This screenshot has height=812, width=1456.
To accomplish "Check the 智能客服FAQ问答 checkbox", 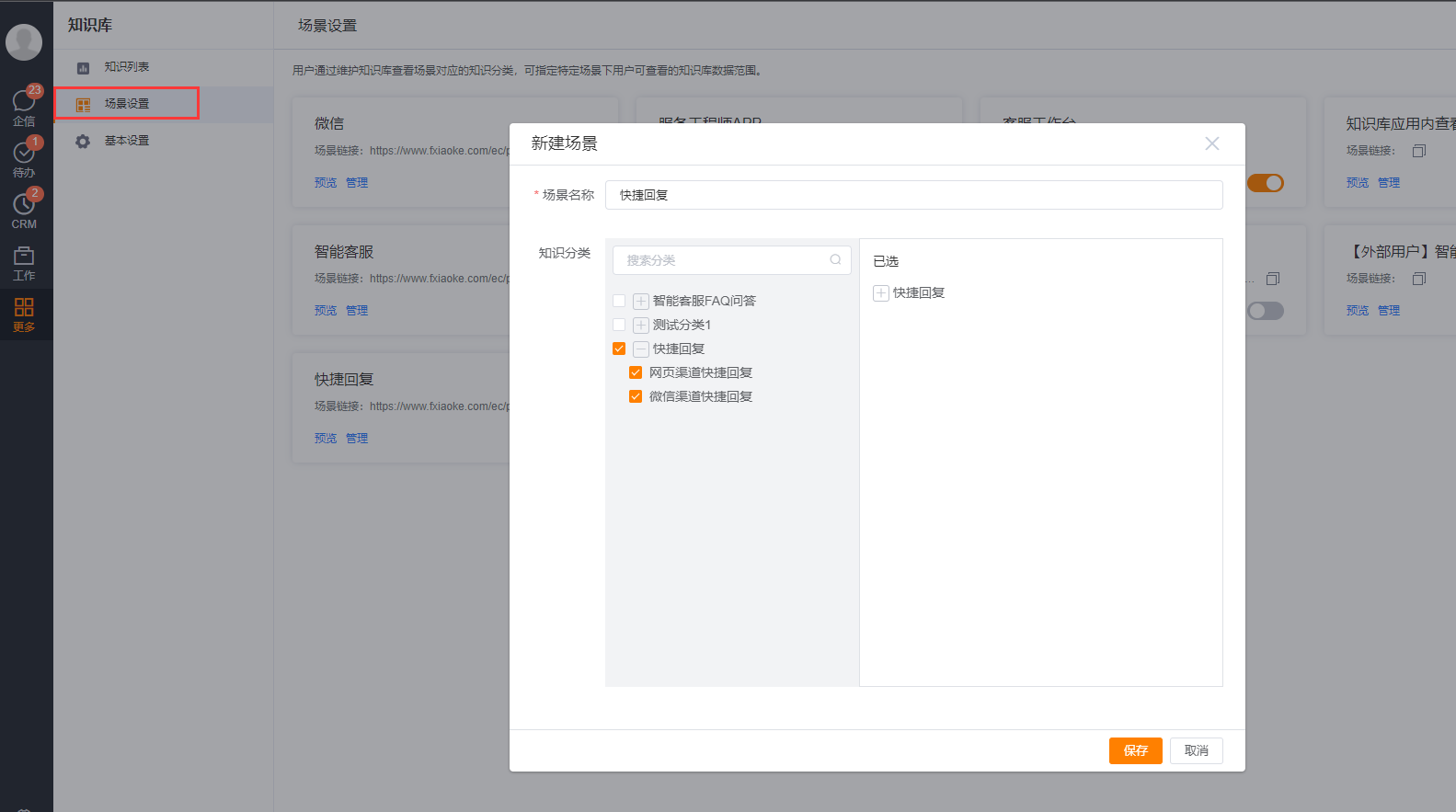I will point(619,301).
